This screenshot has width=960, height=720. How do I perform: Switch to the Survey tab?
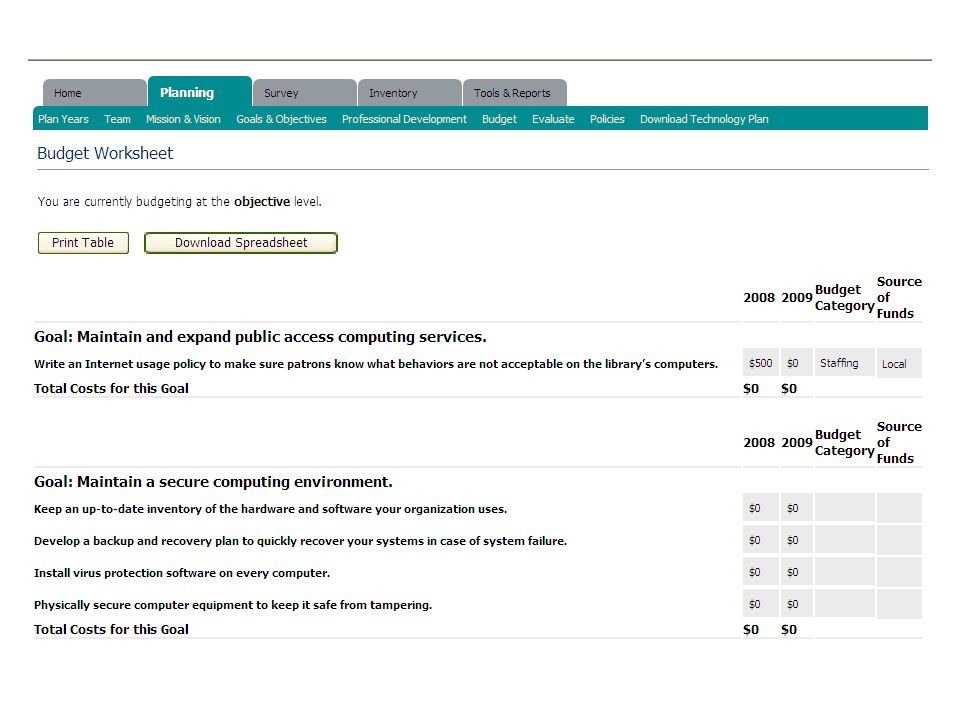click(x=305, y=93)
